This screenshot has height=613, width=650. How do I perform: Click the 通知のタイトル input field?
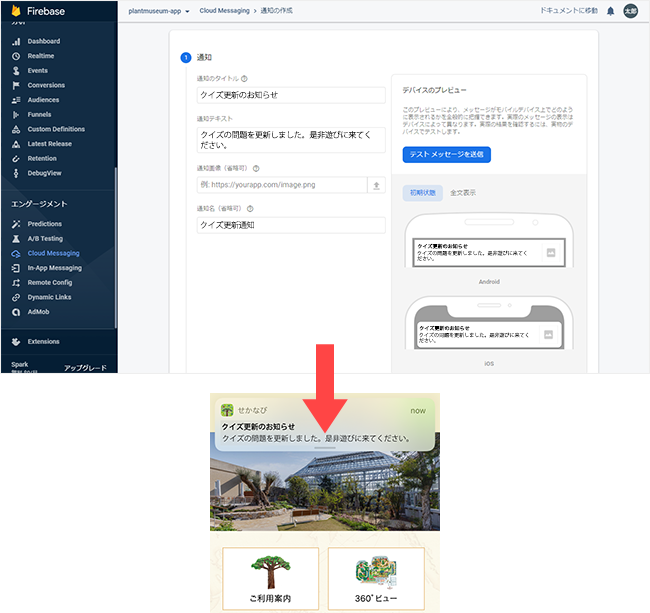[291, 95]
